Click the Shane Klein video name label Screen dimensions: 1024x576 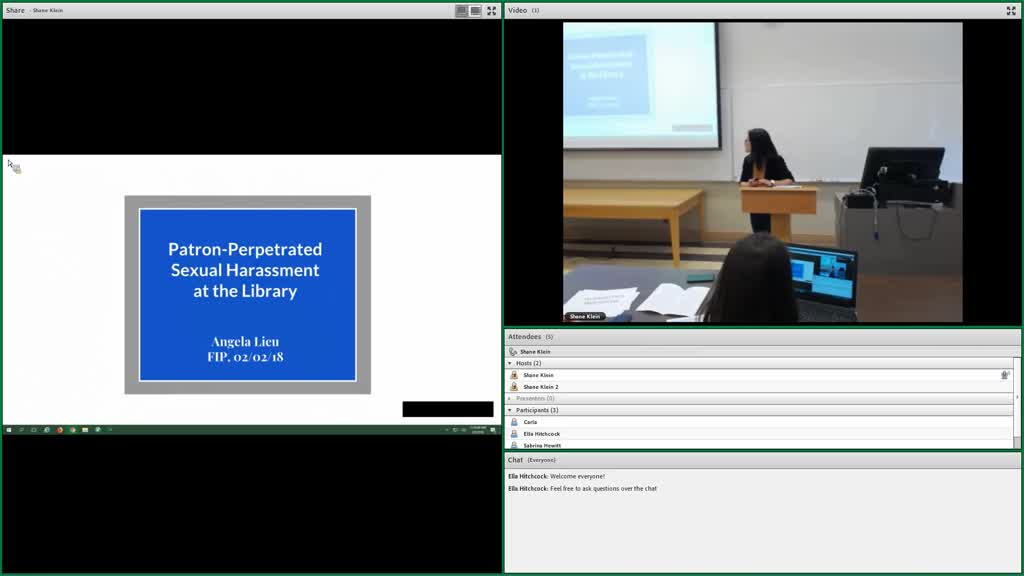[x=584, y=316]
